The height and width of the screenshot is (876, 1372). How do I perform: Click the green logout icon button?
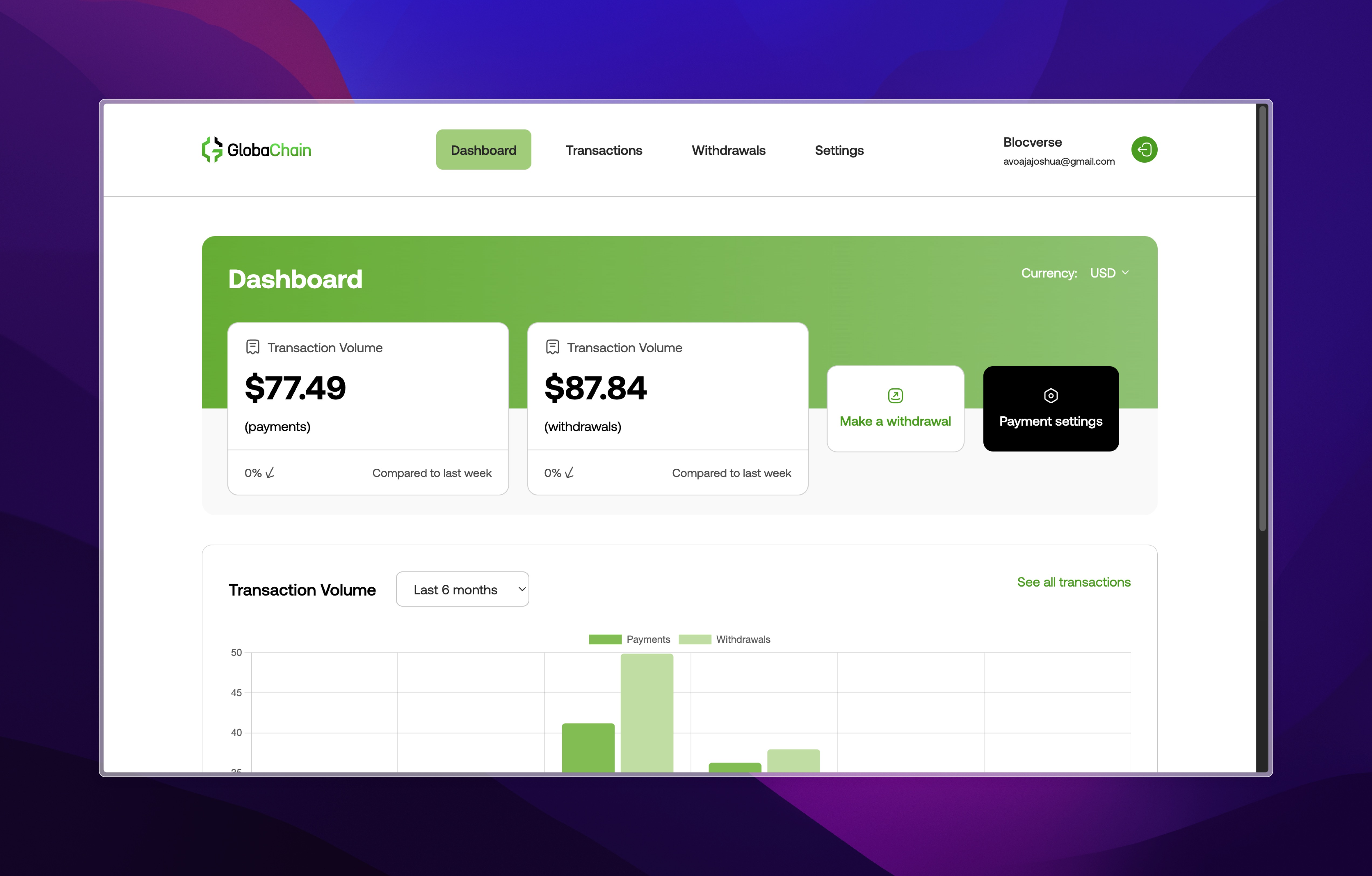(1144, 150)
